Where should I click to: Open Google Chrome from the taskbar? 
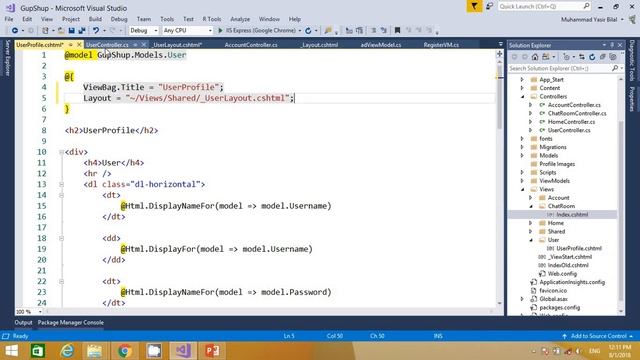click(124, 351)
